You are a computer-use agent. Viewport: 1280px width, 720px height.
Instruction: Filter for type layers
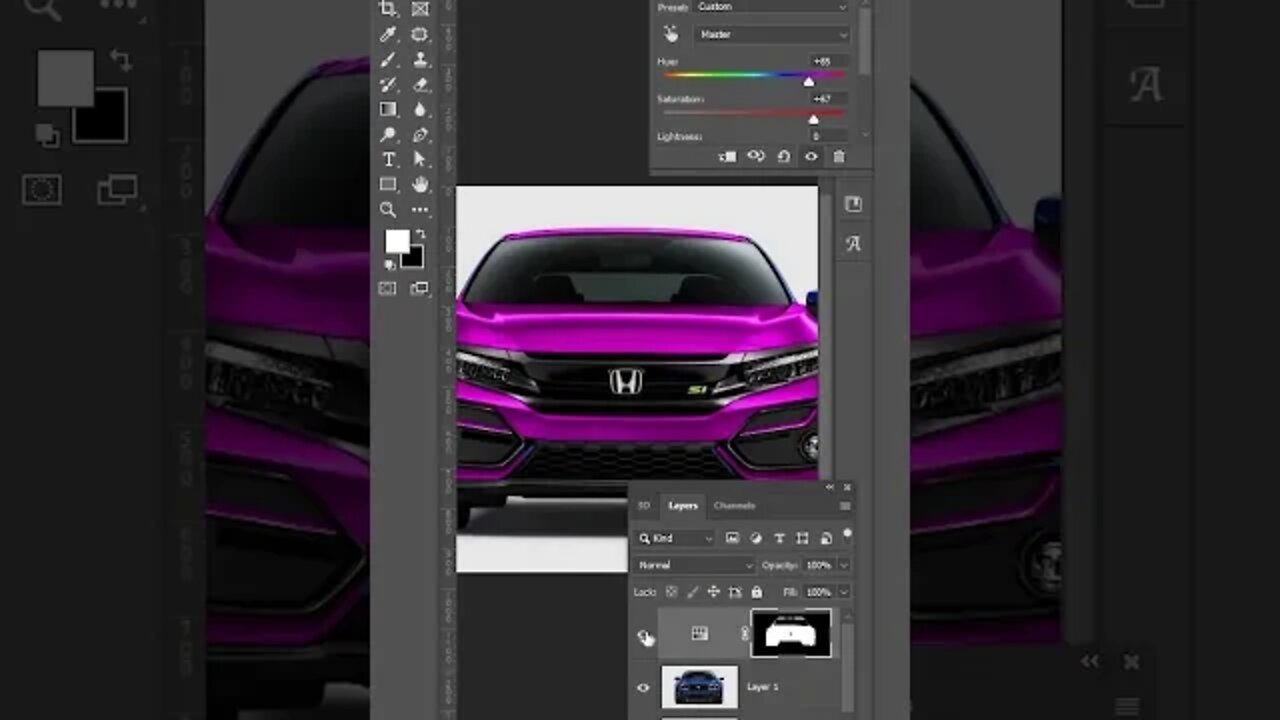pos(779,538)
